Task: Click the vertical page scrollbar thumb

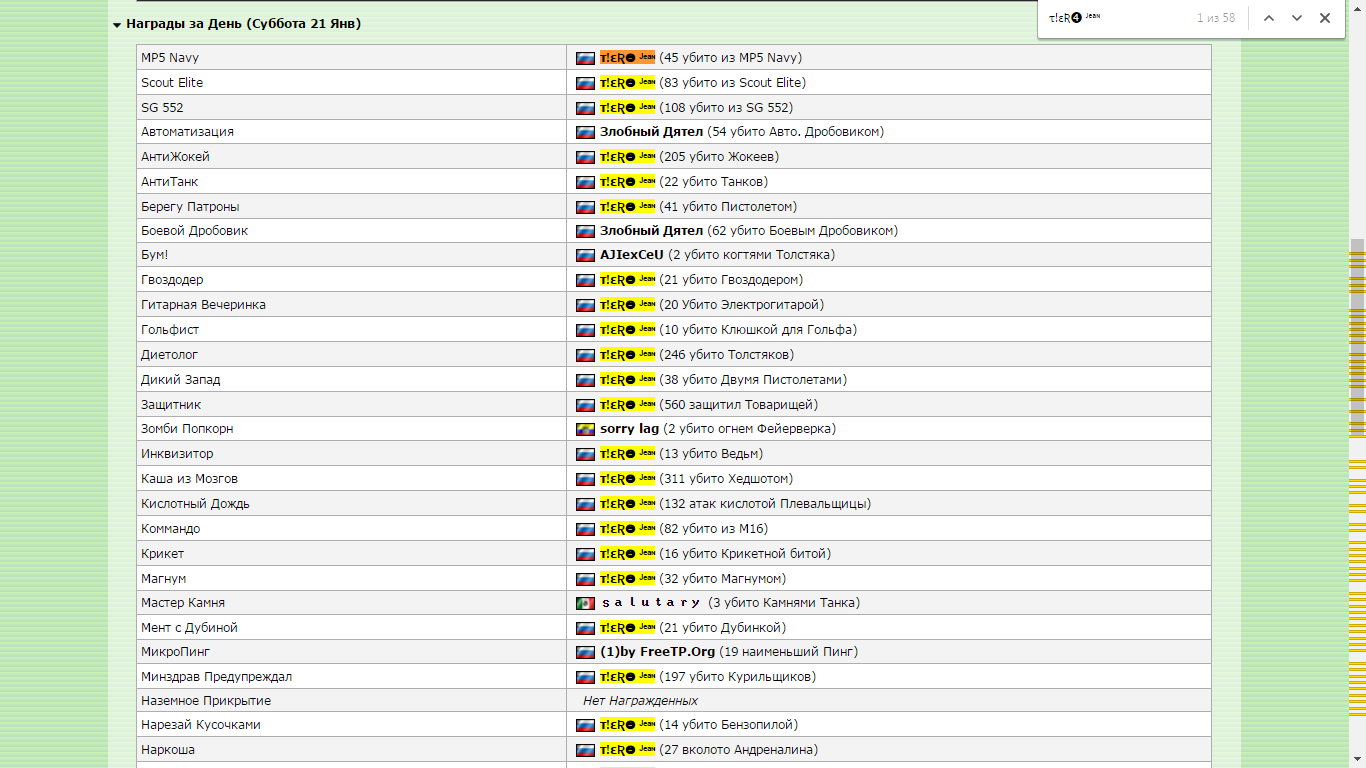Action: (x=1357, y=275)
